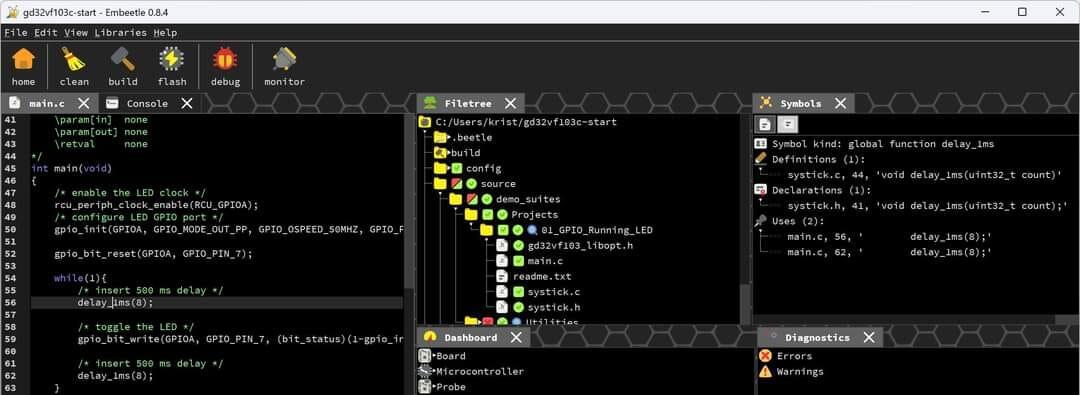Jump to systick.c definition of delay_1ms
The width and height of the screenshot is (1080, 395).
(924, 175)
